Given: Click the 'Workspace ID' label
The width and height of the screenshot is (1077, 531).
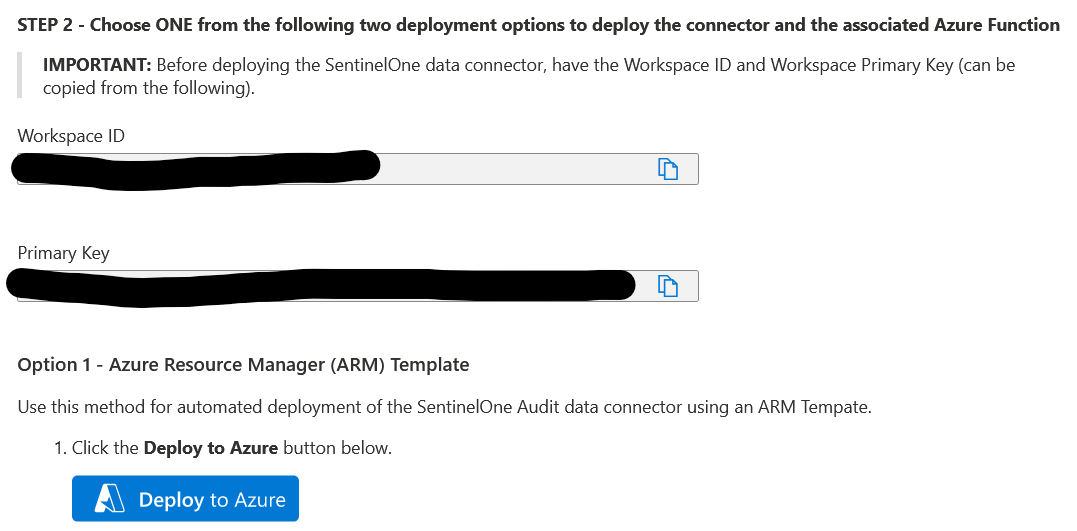Looking at the screenshot, I should click(x=71, y=136).
